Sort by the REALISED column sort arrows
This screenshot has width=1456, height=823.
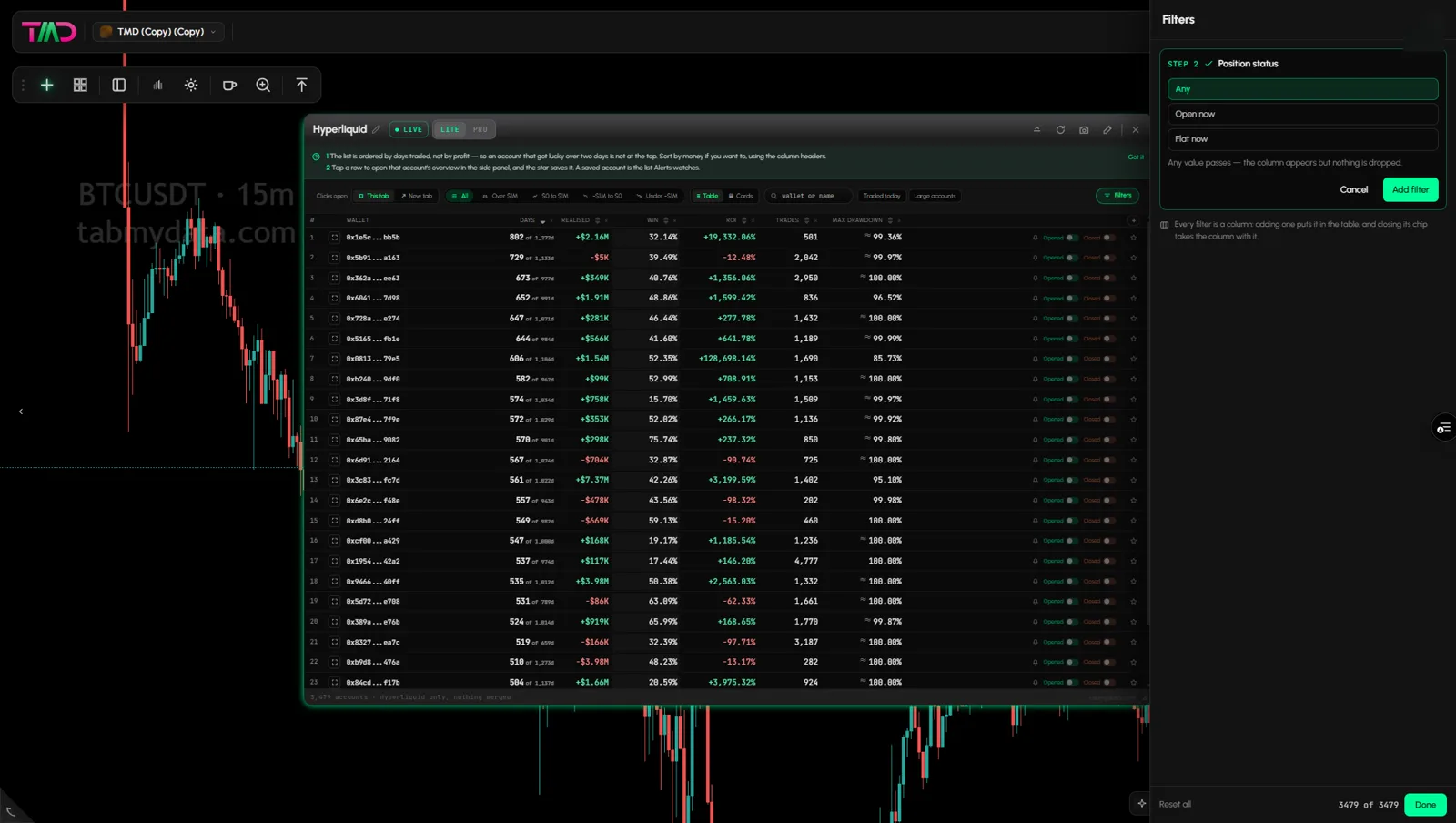pyautogui.click(x=598, y=220)
